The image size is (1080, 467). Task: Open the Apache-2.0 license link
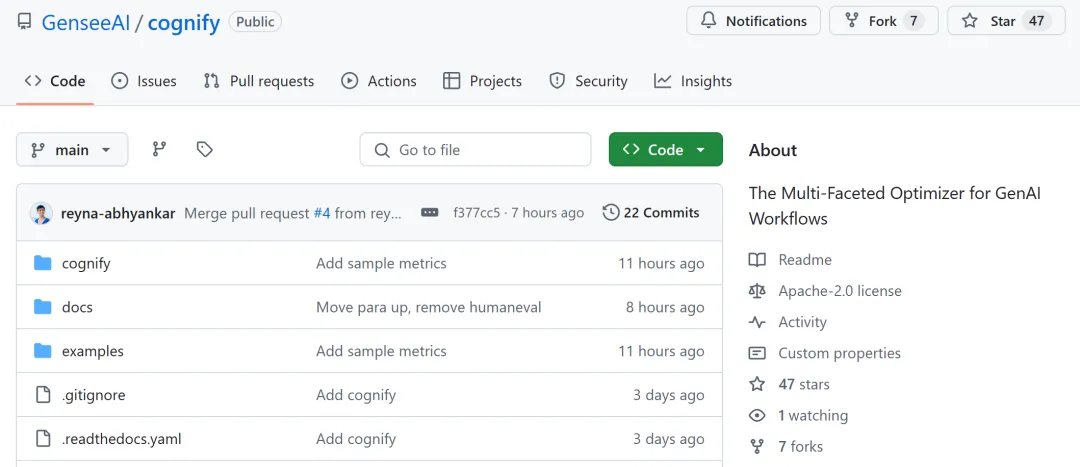(x=840, y=291)
